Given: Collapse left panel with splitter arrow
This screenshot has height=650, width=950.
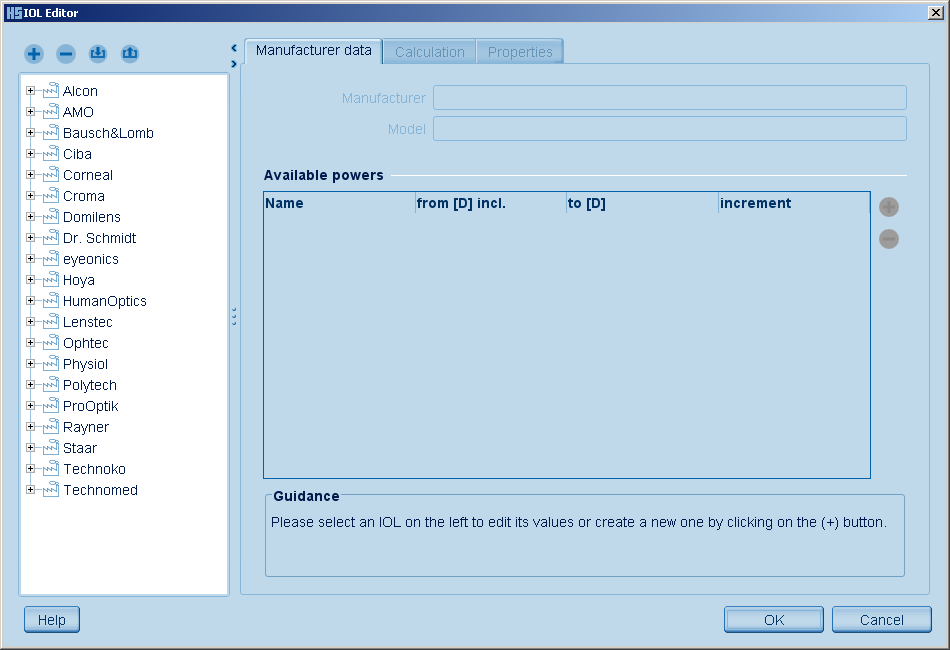Looking at the screenshot, I should pos(234,47).
